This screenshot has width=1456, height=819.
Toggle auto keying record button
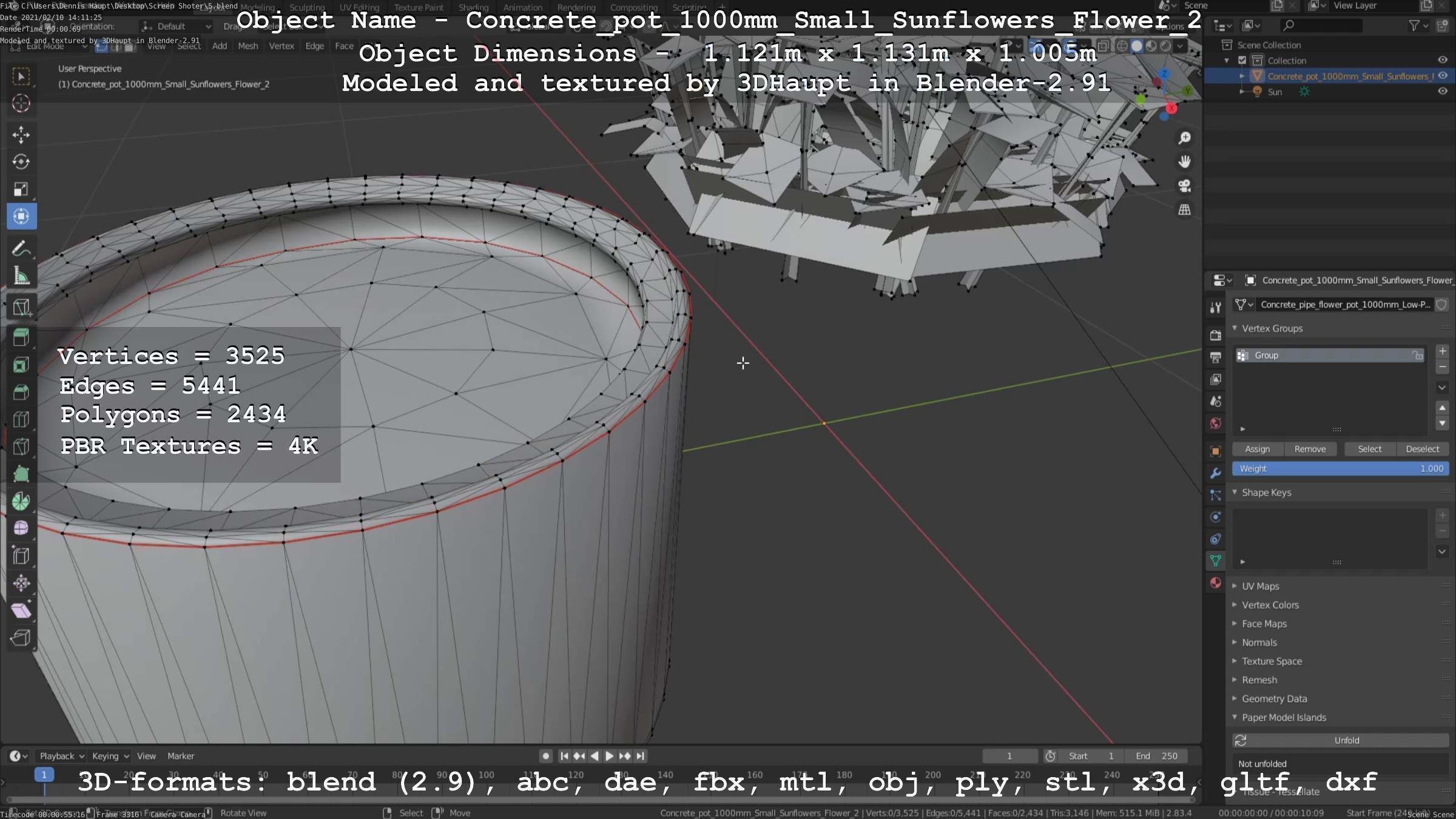click(545, 756)
